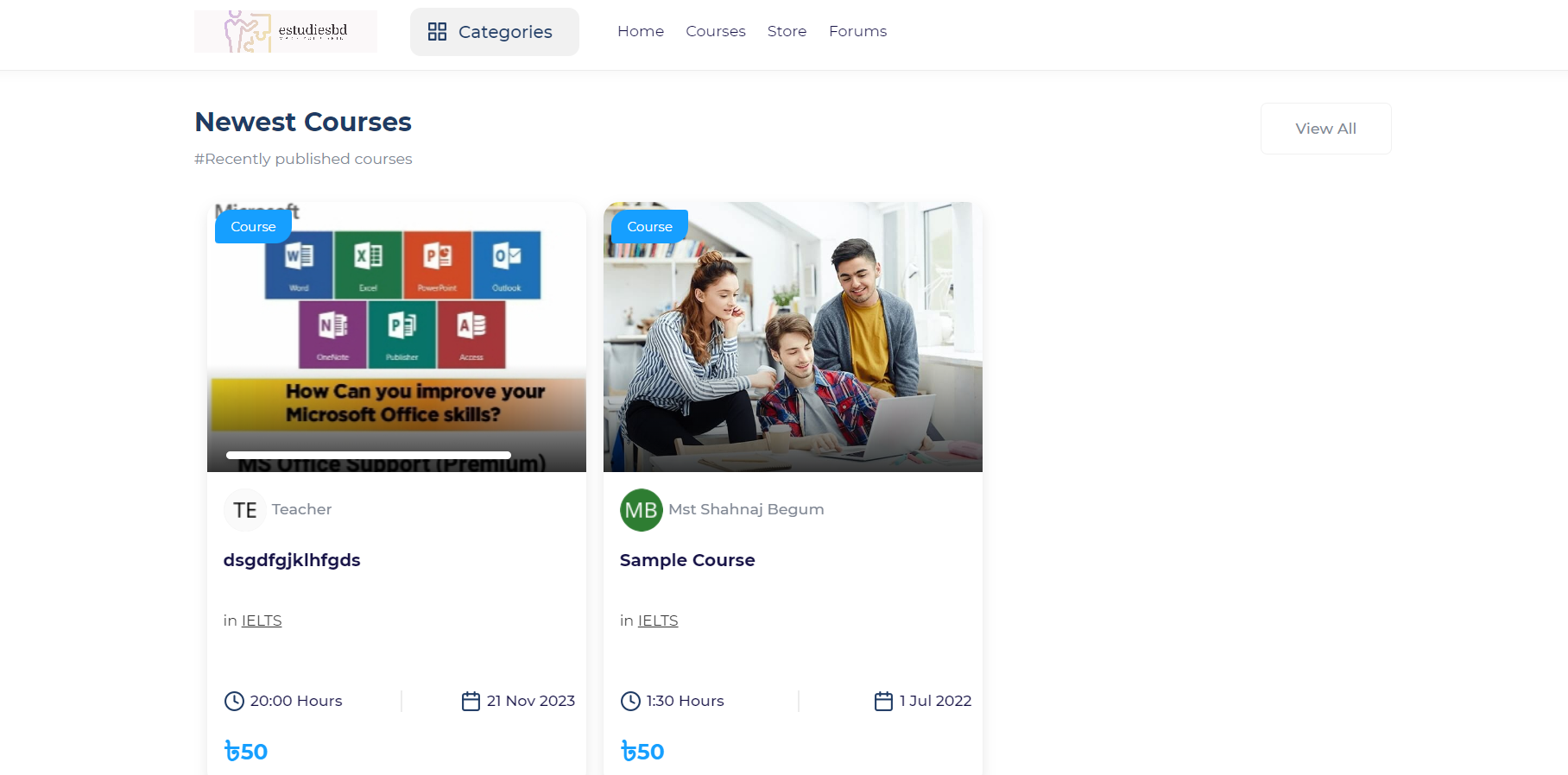Click IELTS category under Sample Course

658,621
